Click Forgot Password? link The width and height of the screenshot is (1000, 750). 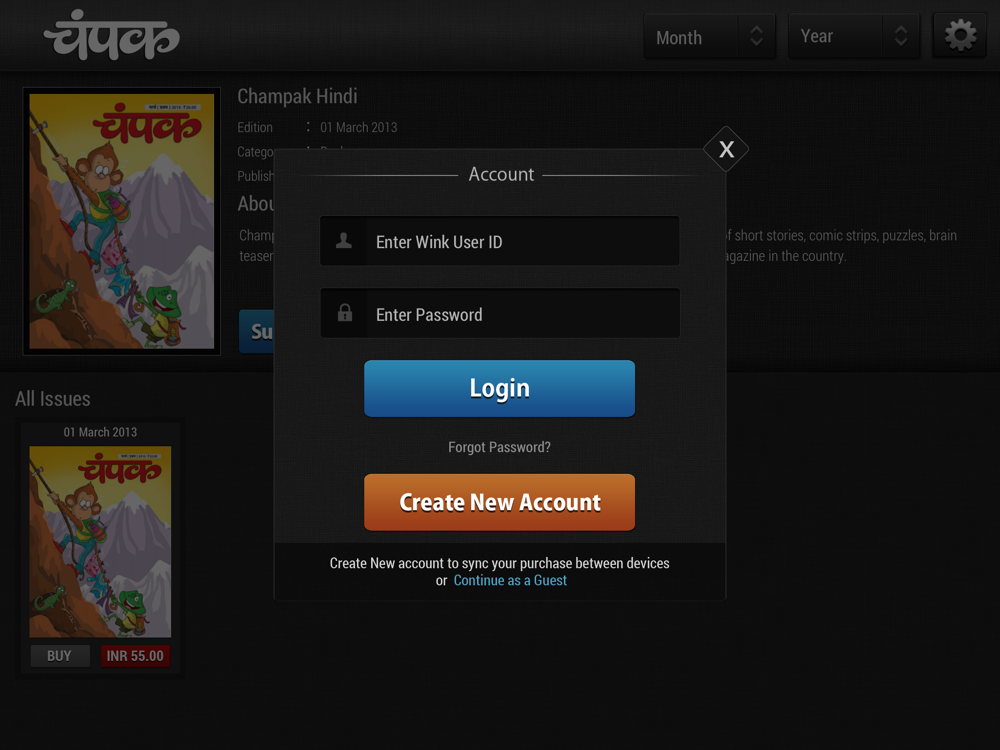coord(499,447)
